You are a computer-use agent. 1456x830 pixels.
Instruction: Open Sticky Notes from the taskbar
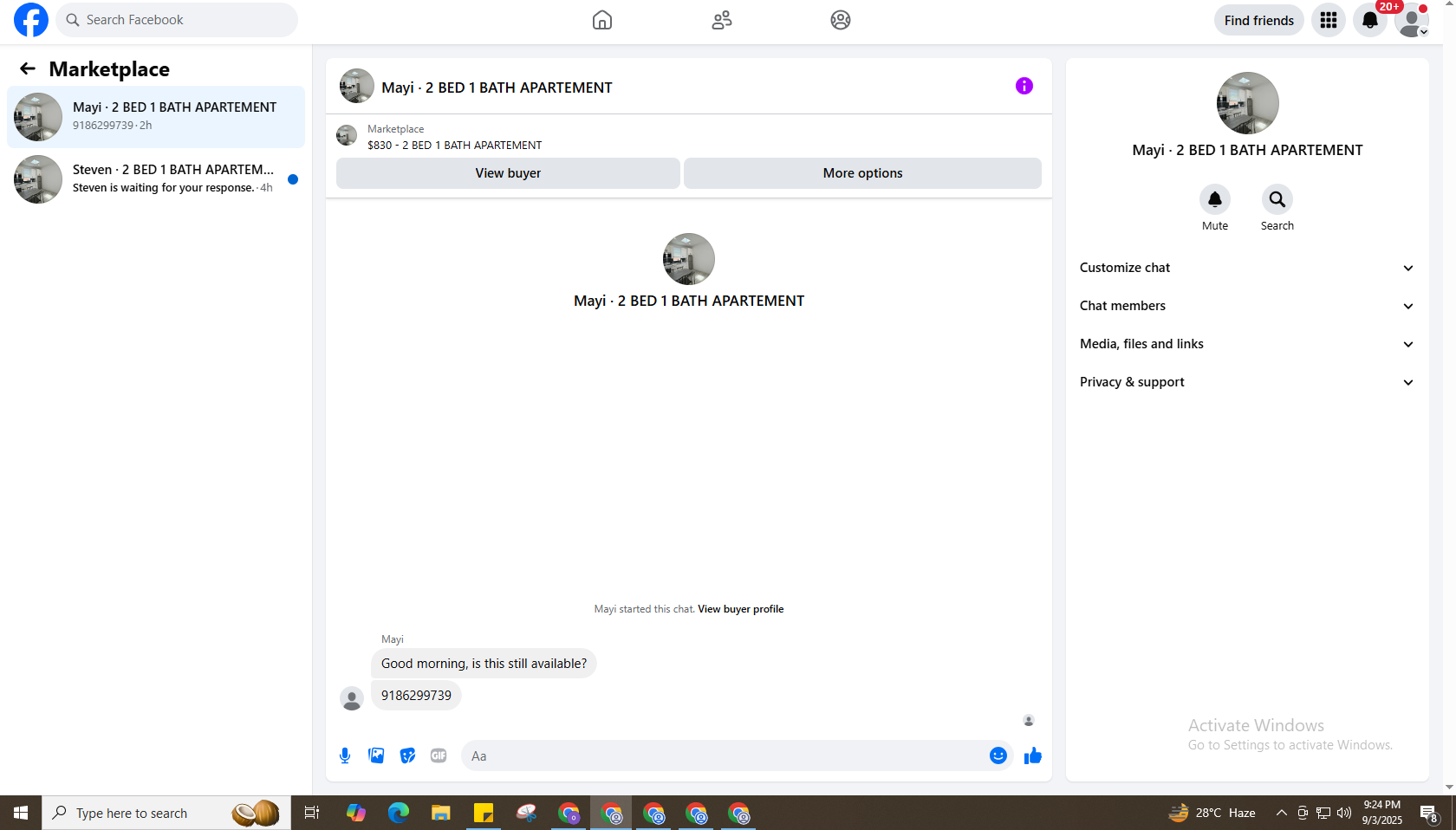(484, 813)
